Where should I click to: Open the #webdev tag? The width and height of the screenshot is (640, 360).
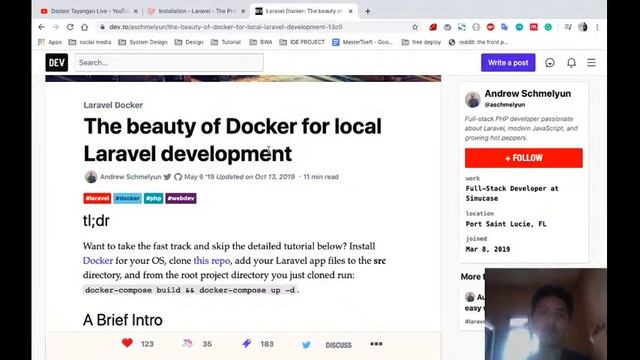[181, 198]
